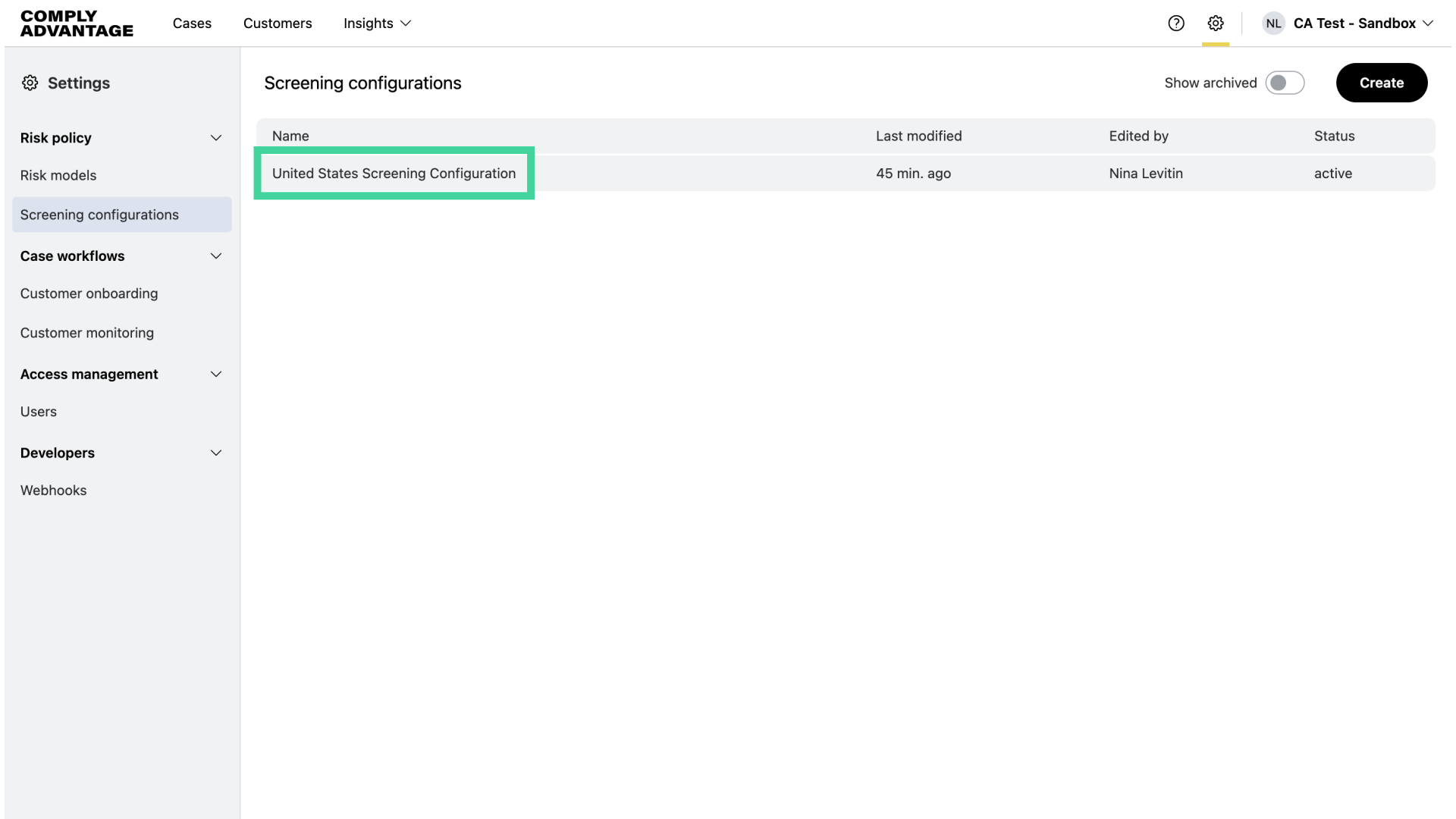Collapse the Case workflows section
The height and width of the screenshot is (819, 1456).
pos(216,256)
